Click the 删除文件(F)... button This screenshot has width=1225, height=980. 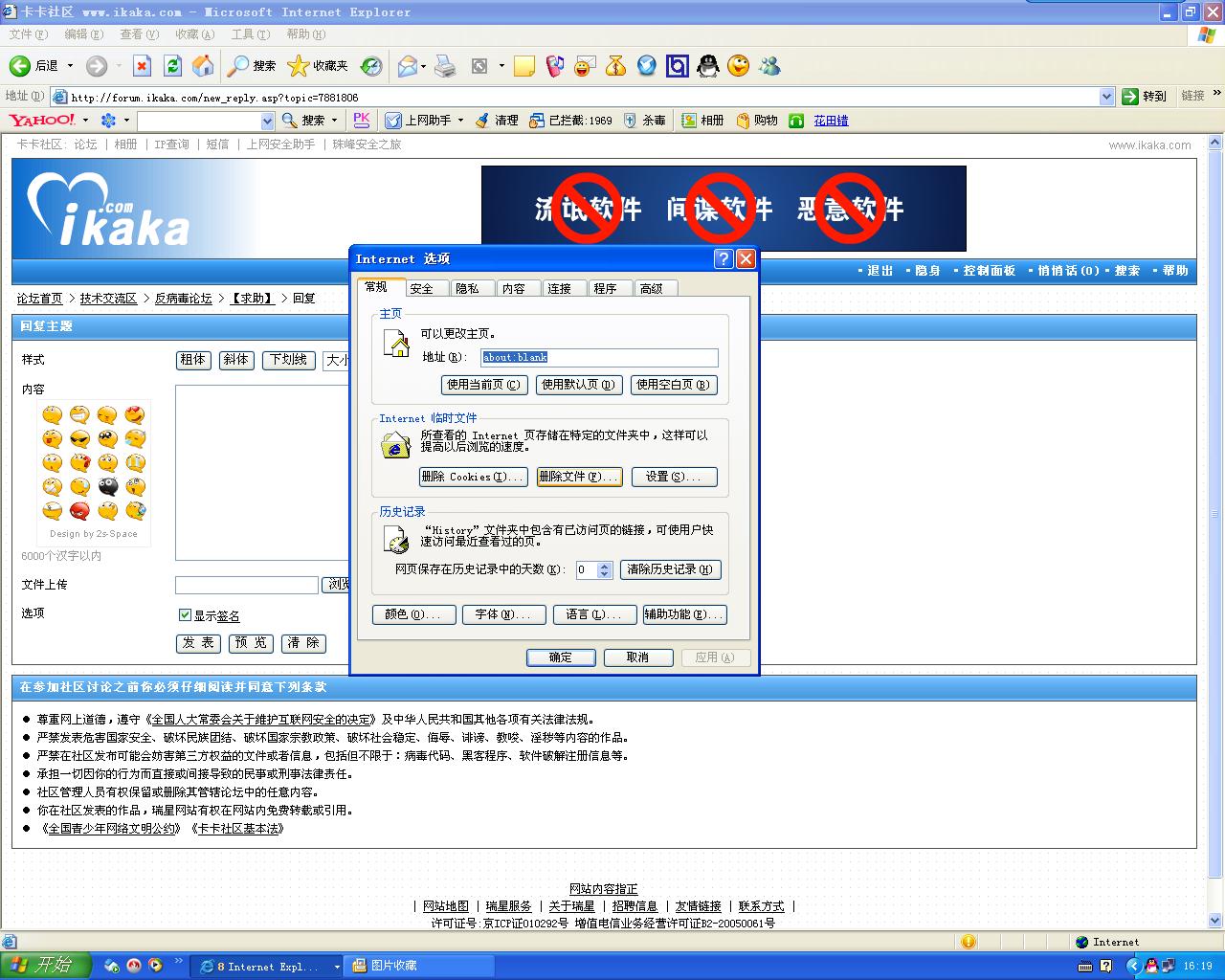tap(579, 477)
